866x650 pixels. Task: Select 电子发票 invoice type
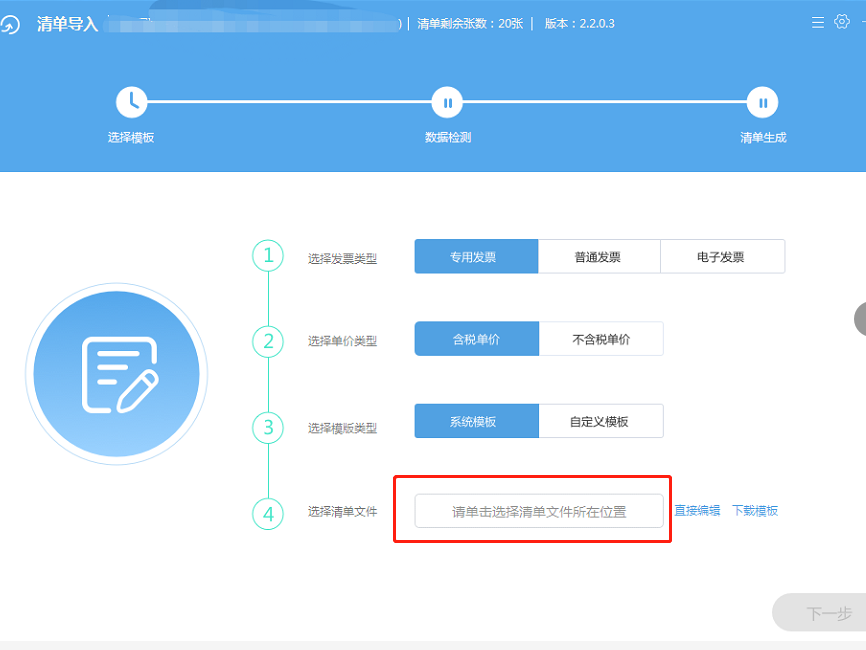(721, 257)
